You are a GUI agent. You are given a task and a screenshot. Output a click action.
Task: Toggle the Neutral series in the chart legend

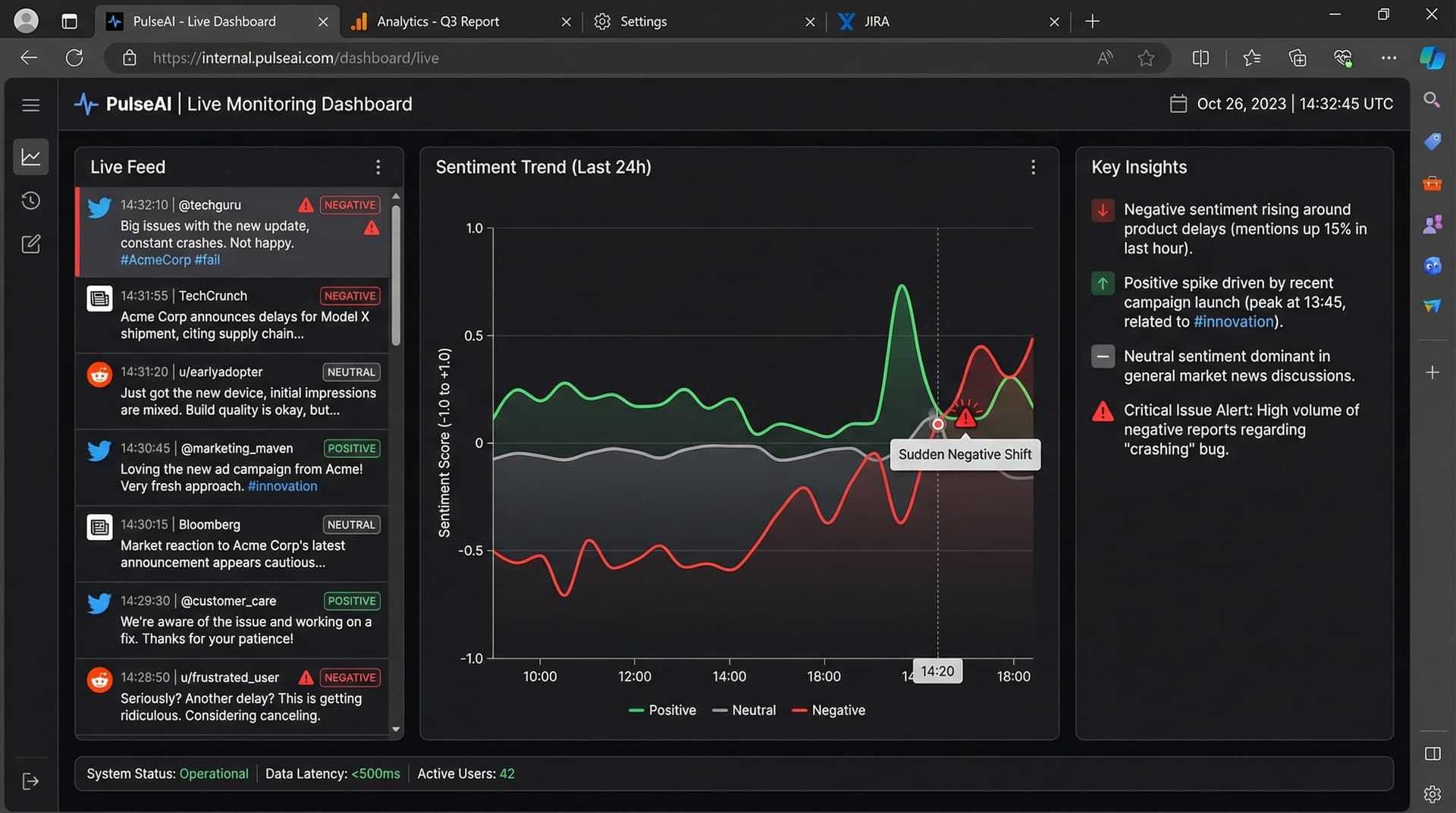745,711
